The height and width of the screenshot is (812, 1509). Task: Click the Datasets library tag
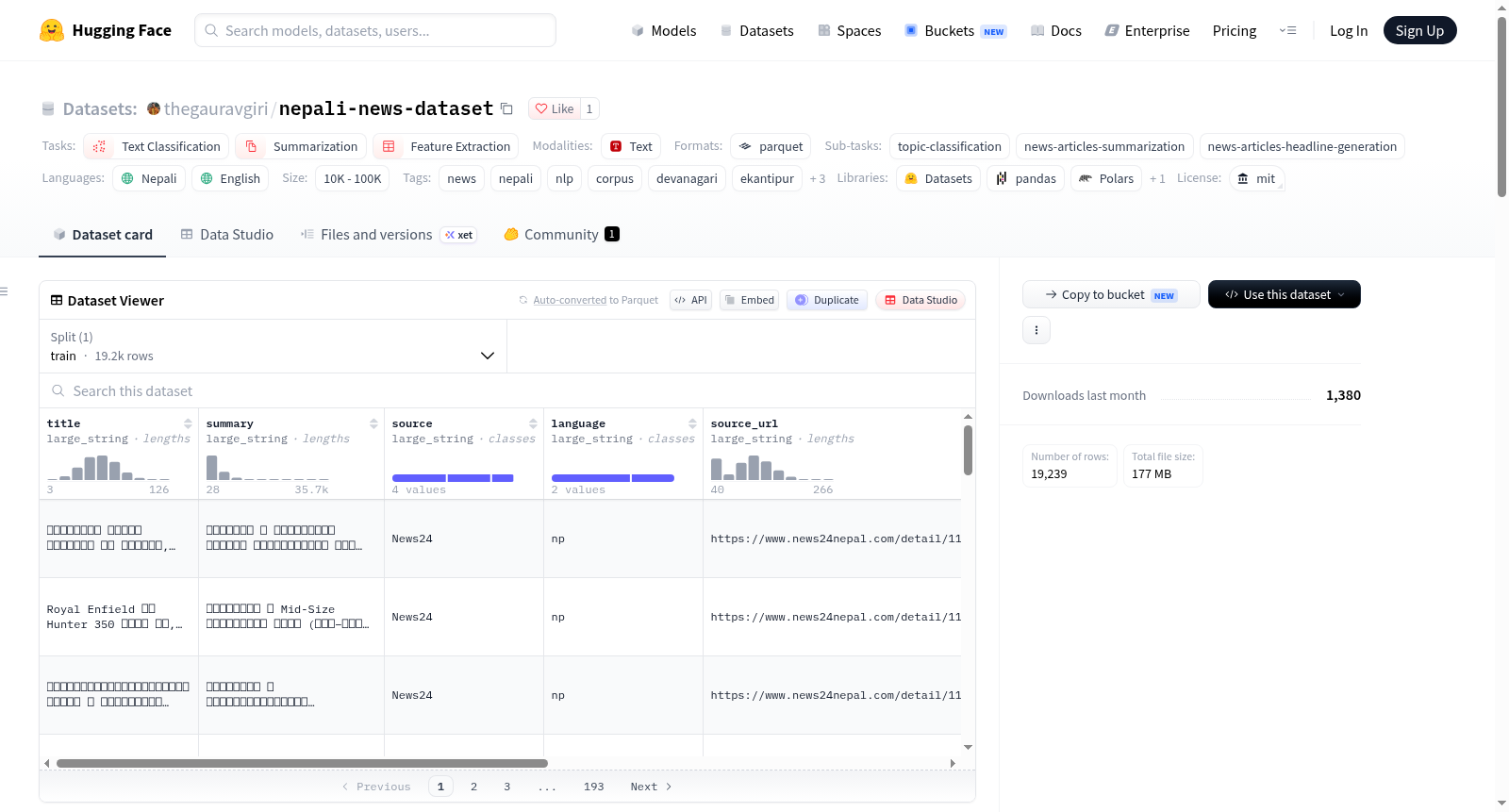coord(938,178)
